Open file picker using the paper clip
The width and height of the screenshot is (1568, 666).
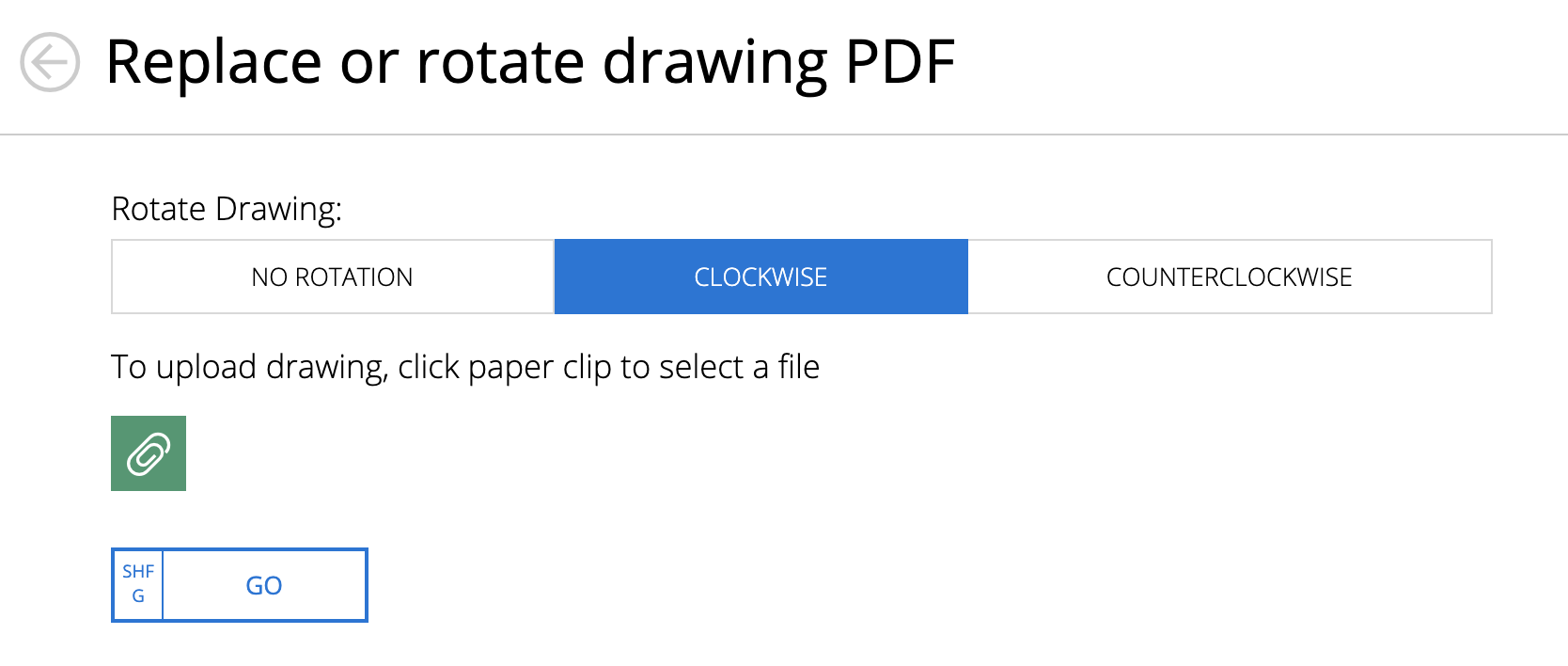(149, 453)
